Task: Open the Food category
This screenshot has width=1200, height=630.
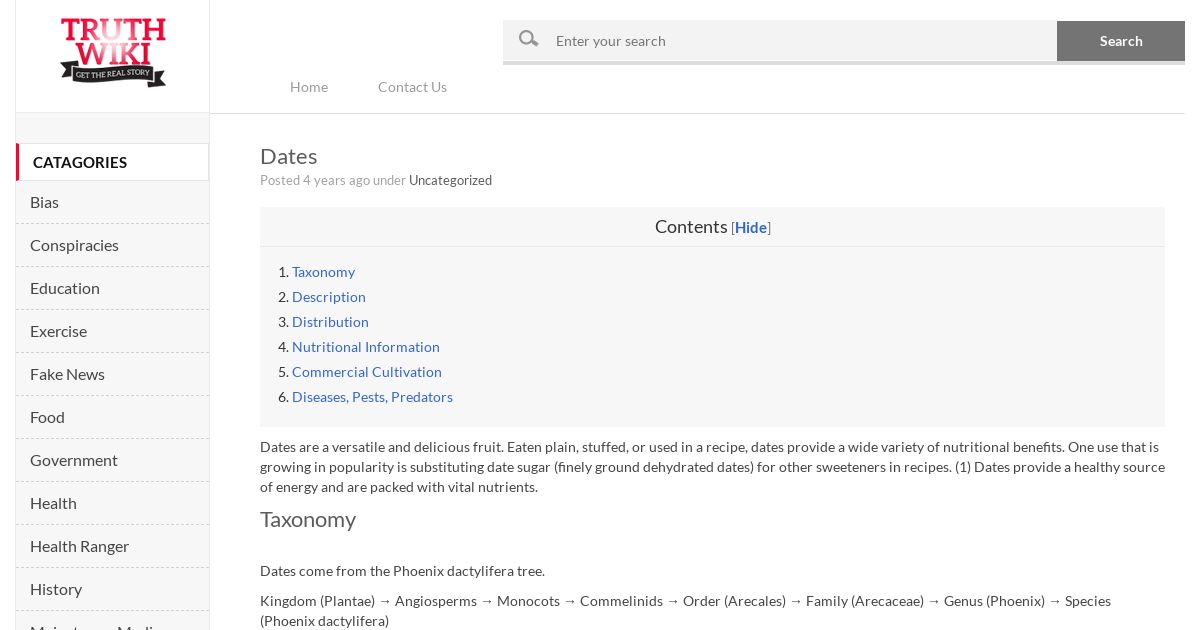Action: 112,417
